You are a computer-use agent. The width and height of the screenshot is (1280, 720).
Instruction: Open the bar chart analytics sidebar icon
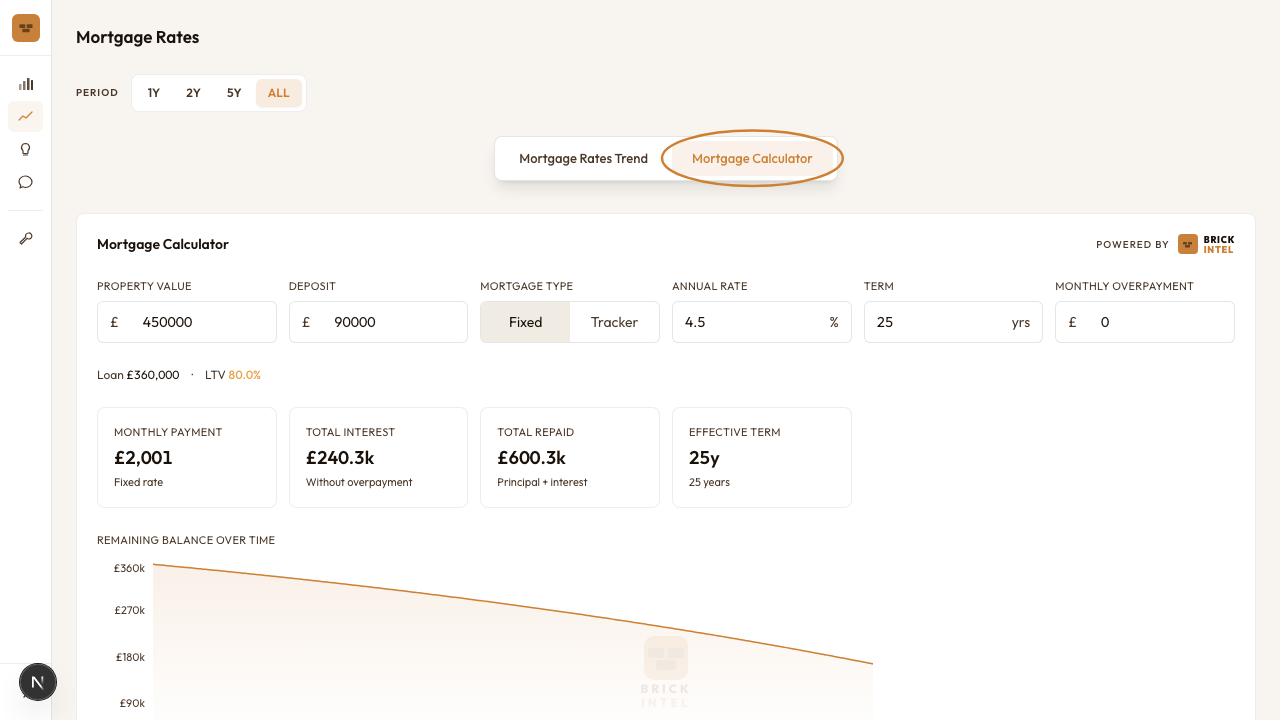pos(26,84)
